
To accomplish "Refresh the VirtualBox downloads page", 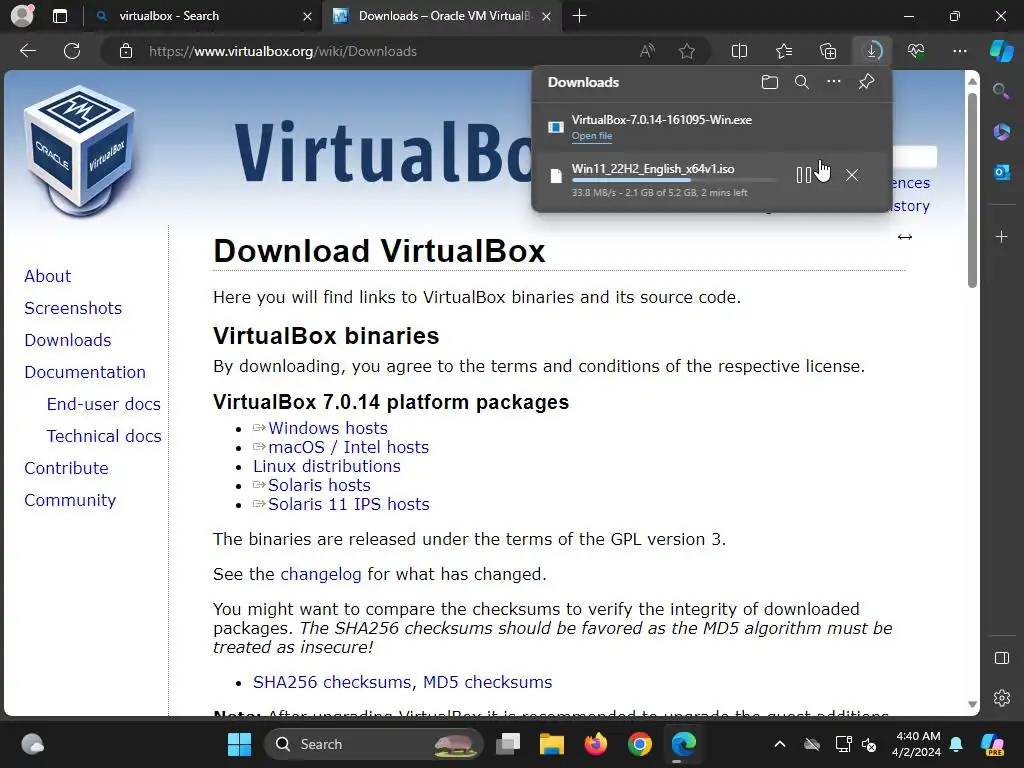I will (72, 51).
